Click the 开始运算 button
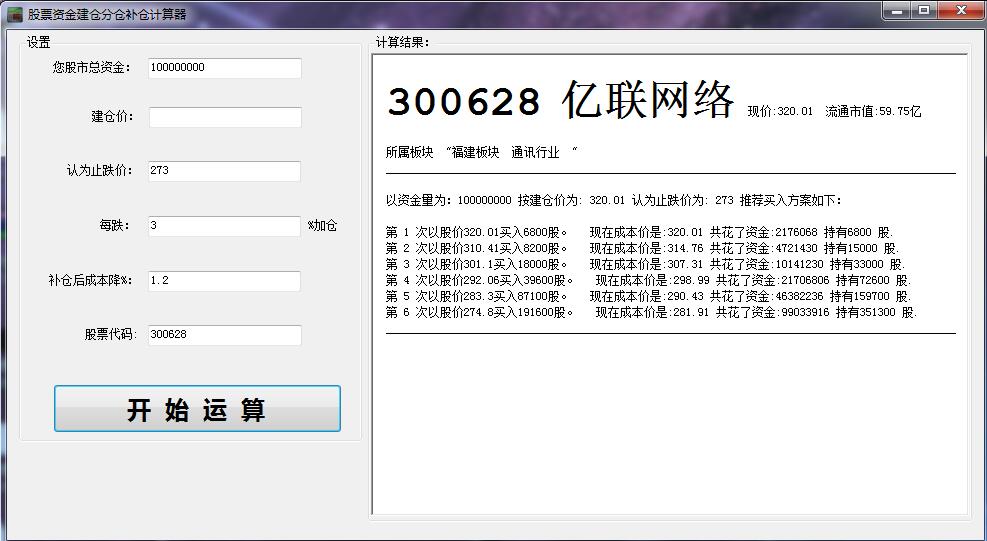The height and width of the screenshot is (541, 987). pos(197,409)
